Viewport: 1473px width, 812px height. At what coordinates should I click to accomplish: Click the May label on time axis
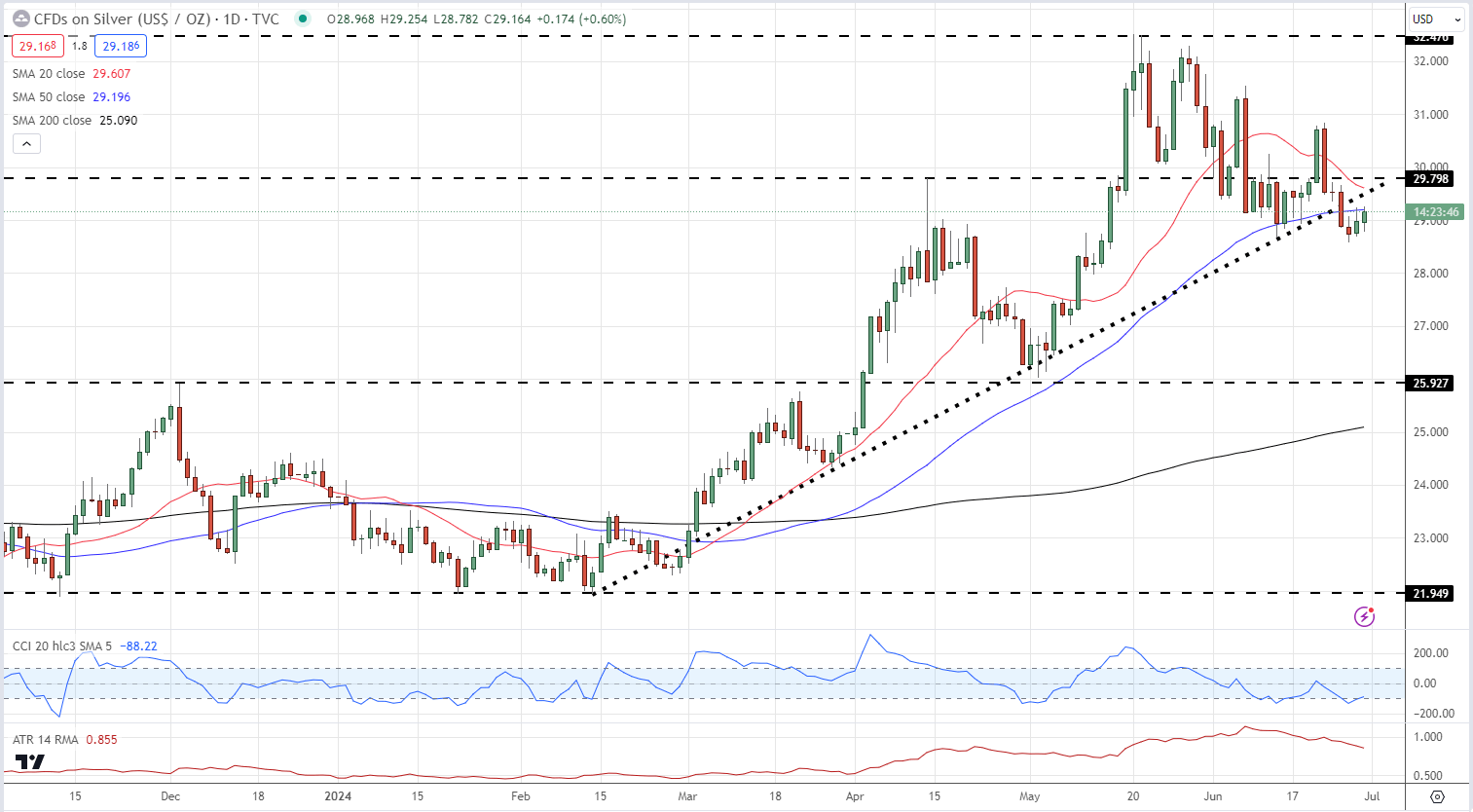(1030, 795)
